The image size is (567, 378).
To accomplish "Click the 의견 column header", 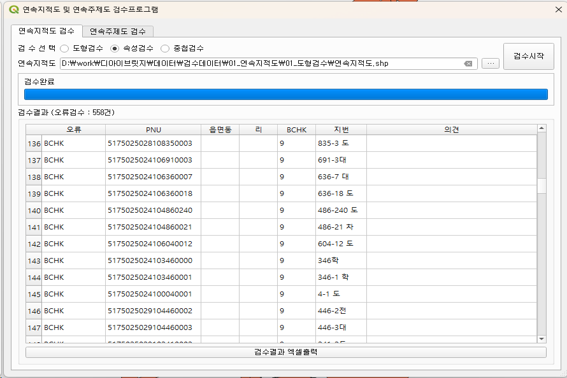I will [451, 129].
